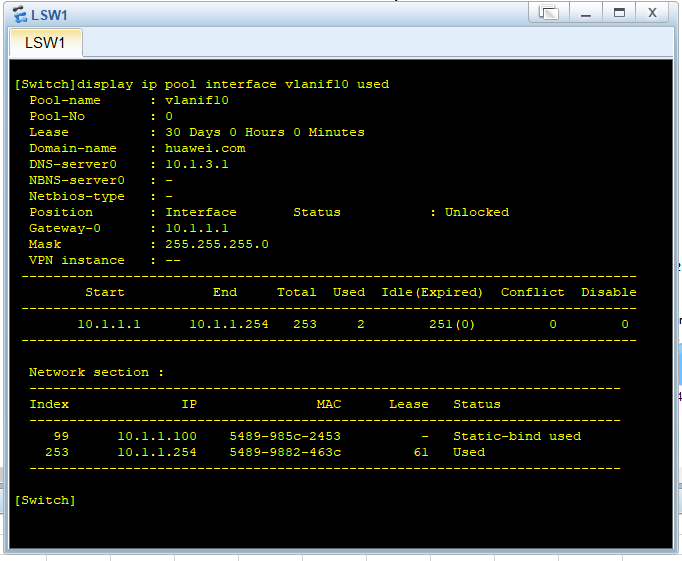Image resolution: width=682 pixels, height=561 pixels.
Task: Close the LSW1 window
Action: [652, 13]
